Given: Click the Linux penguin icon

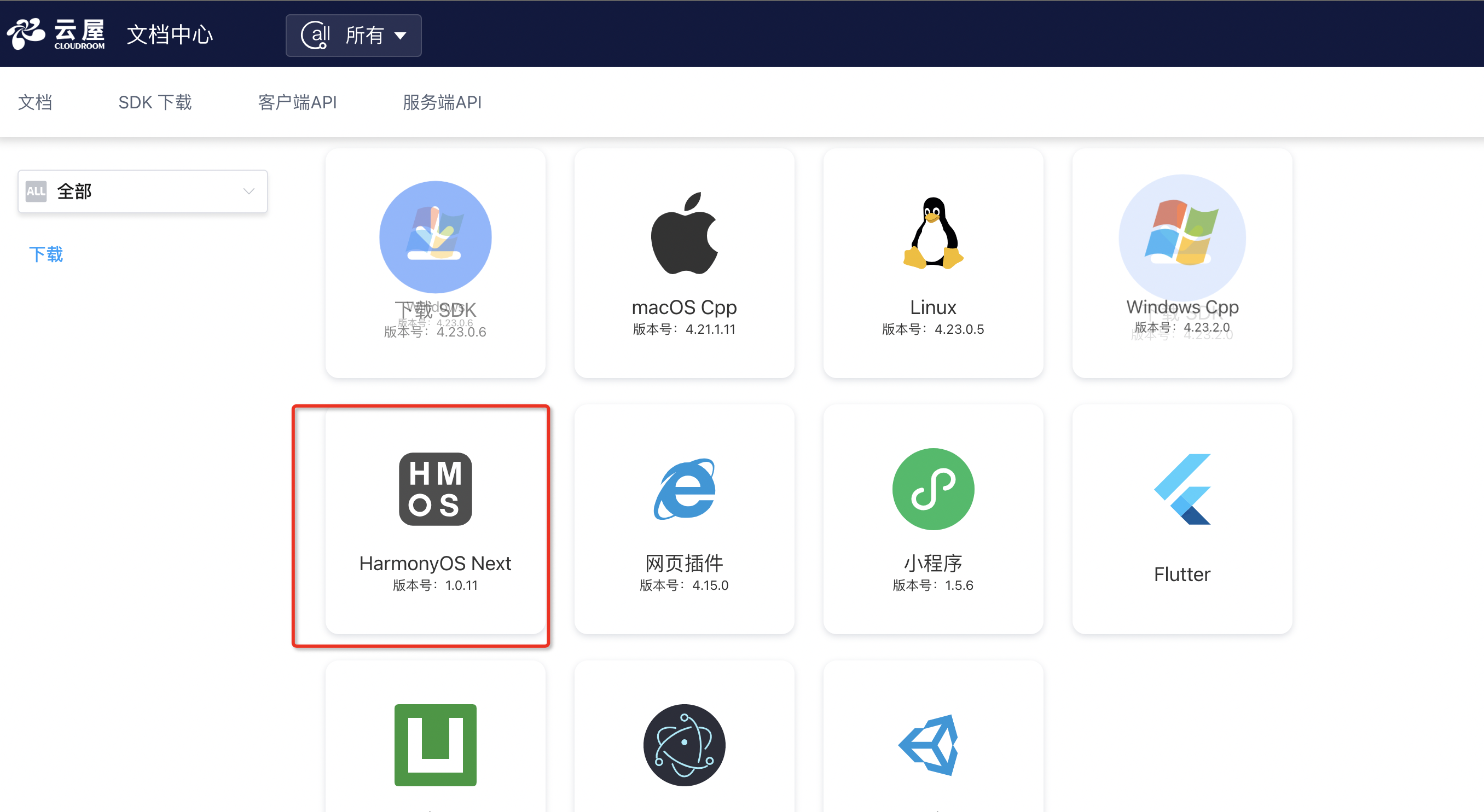Looking at the screenshot, I should tap(934, 233).
